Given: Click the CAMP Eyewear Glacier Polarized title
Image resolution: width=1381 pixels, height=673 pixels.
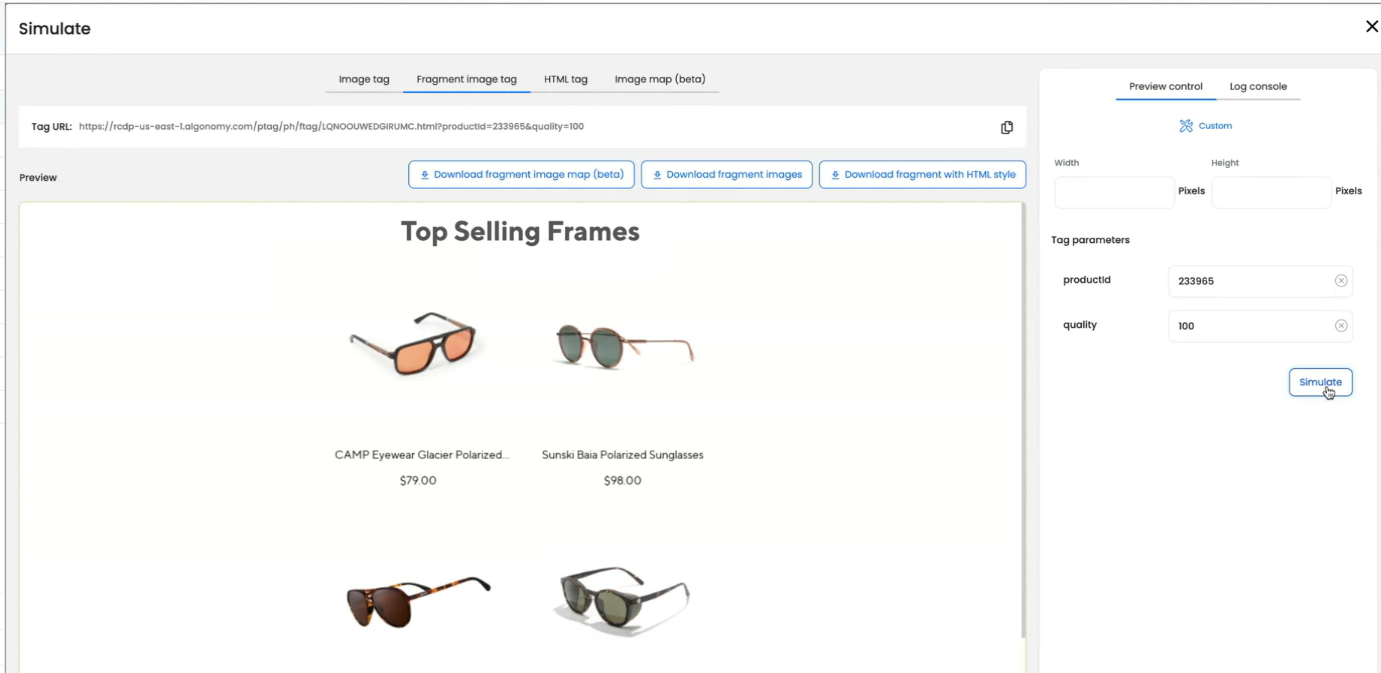Looking at the screenshot, I should [x=422, y=455].
